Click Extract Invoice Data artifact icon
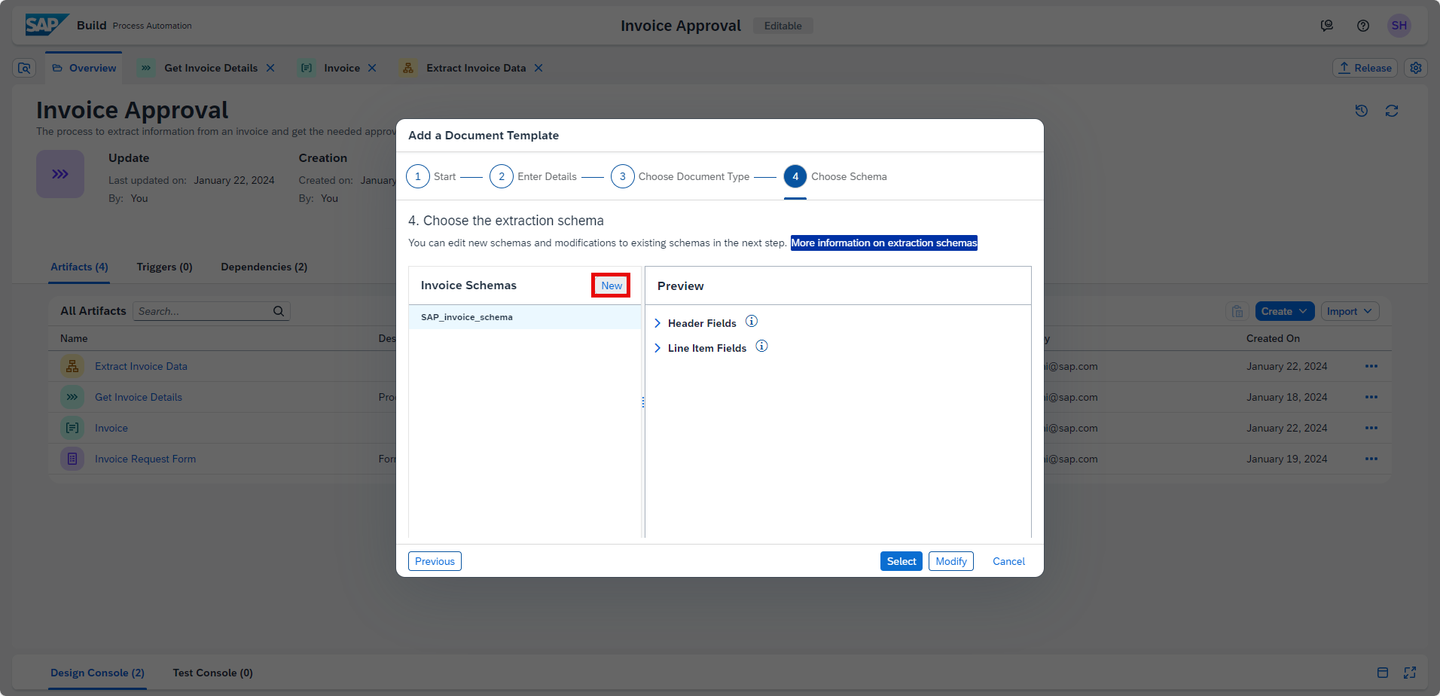Viewport: 1440px width, 696px height. coord(72,366)
